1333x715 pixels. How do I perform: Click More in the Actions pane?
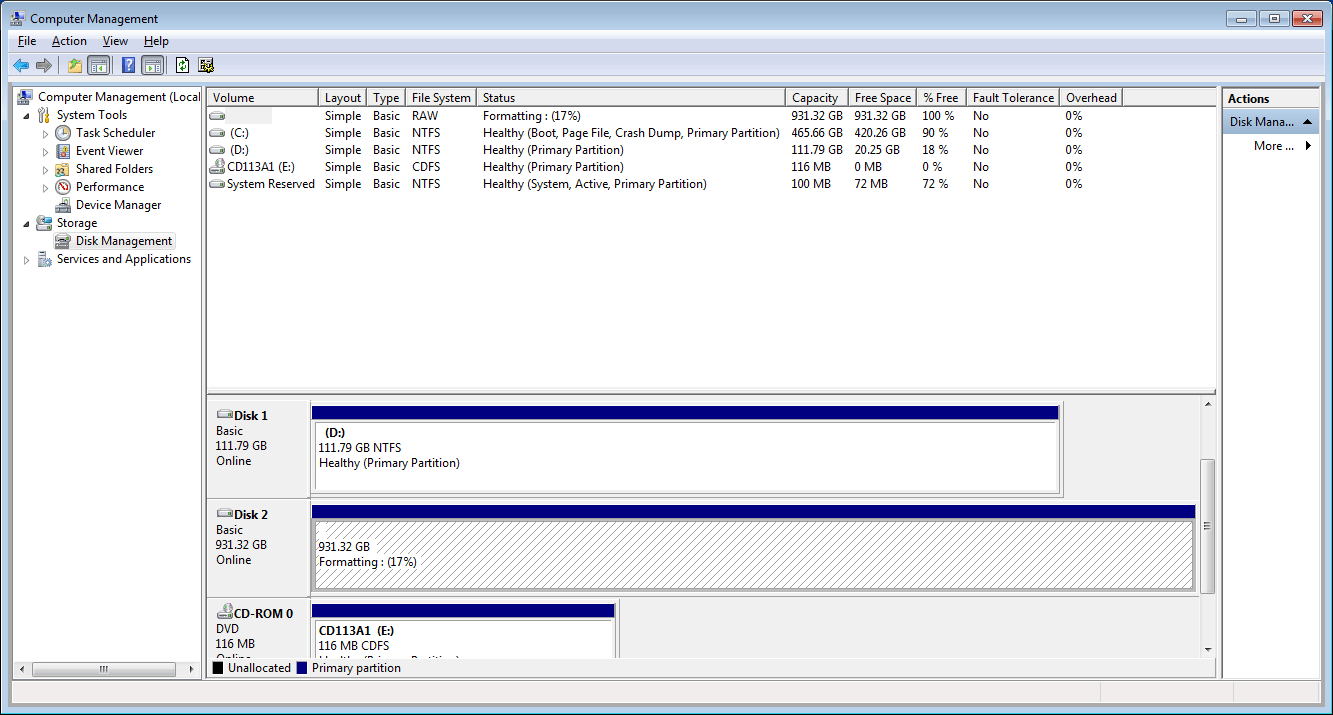(x=1272, y=145)
